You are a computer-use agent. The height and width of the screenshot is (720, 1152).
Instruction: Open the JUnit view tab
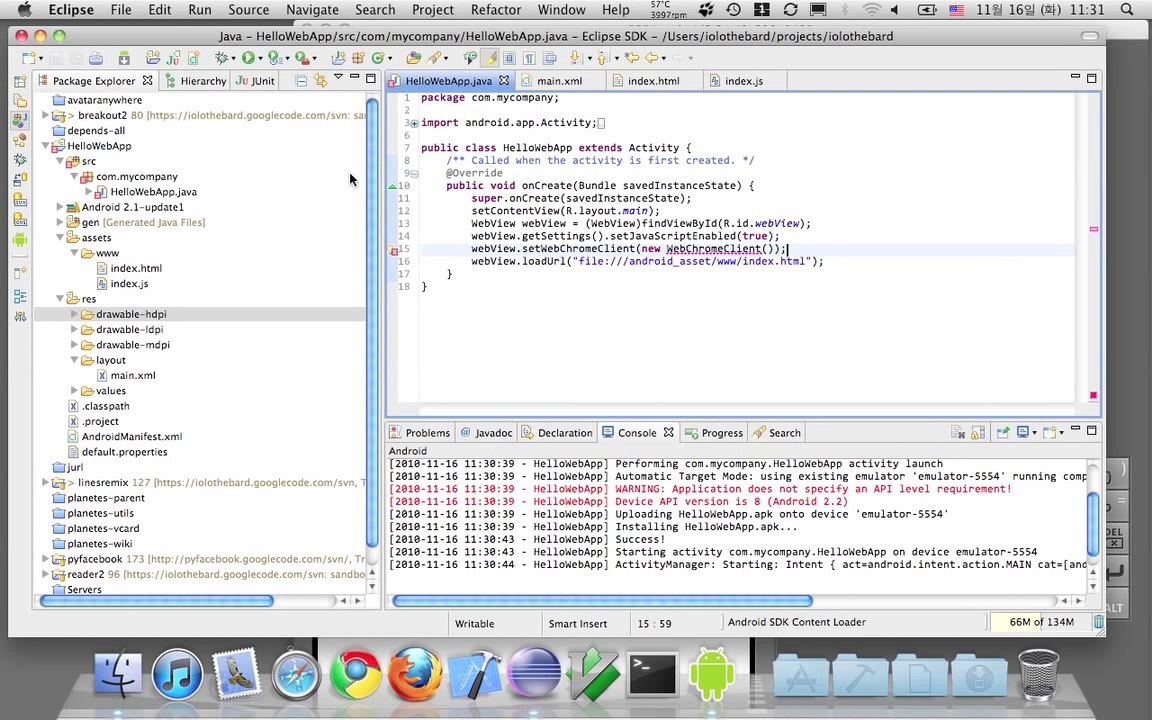(x=255, y=81)
